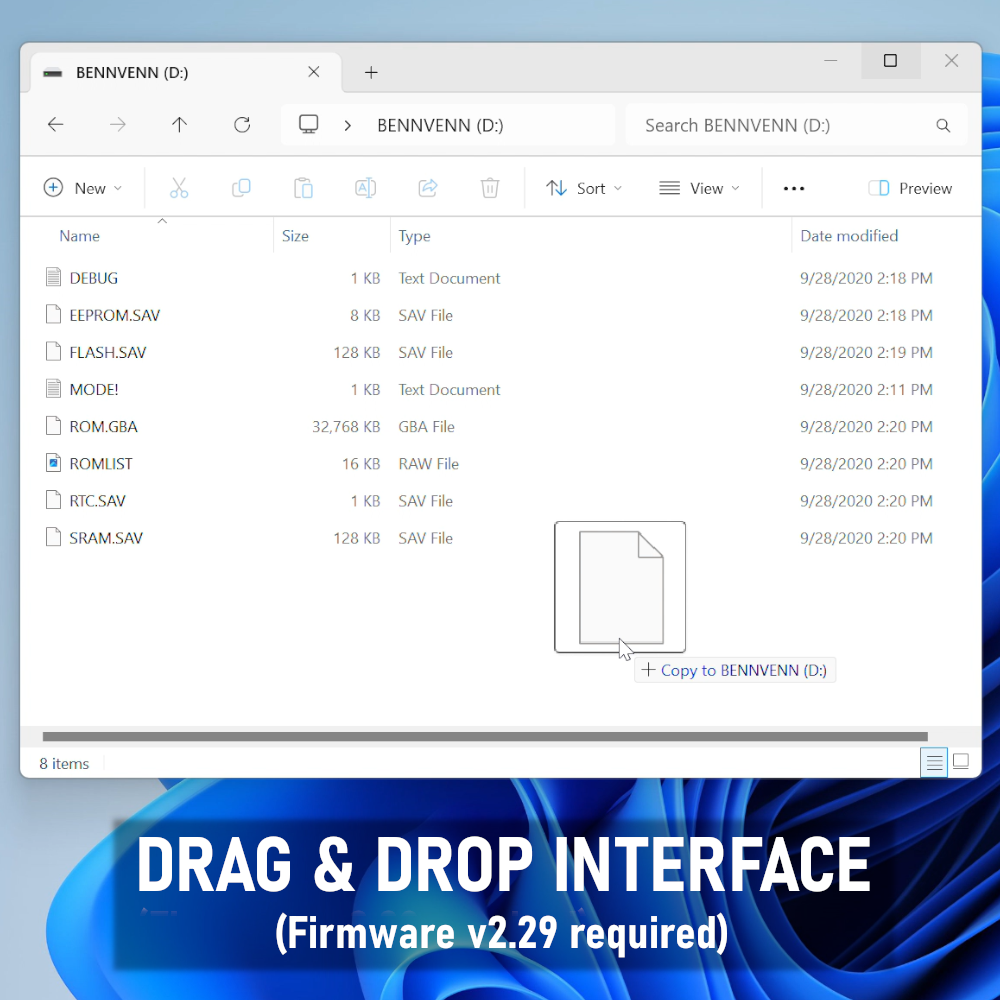The height and width of the screenshot is (1000, 1000).
Task: Expand the Sort dropdown
Action: 584,188
